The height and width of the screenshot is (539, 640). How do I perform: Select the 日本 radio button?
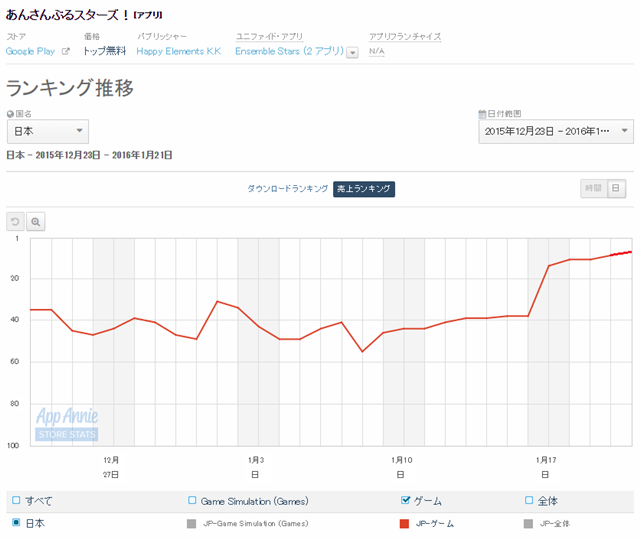coord(15,522)
